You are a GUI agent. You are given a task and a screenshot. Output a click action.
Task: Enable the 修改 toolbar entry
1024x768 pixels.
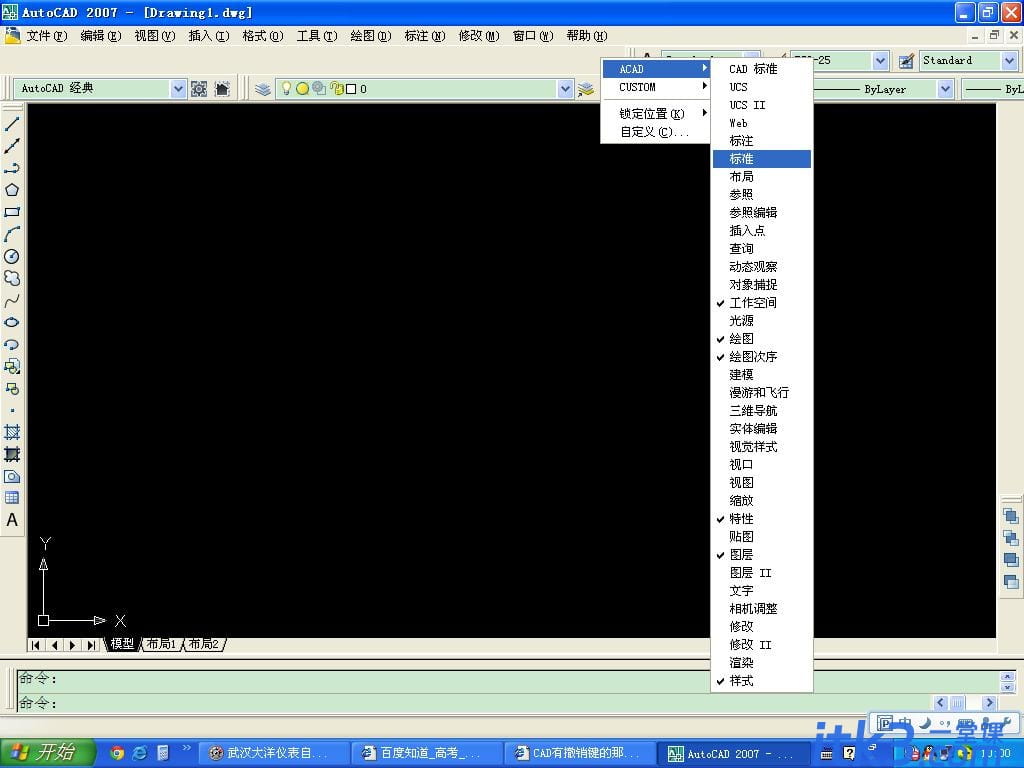pyautogui.click(x=761, y=626)
